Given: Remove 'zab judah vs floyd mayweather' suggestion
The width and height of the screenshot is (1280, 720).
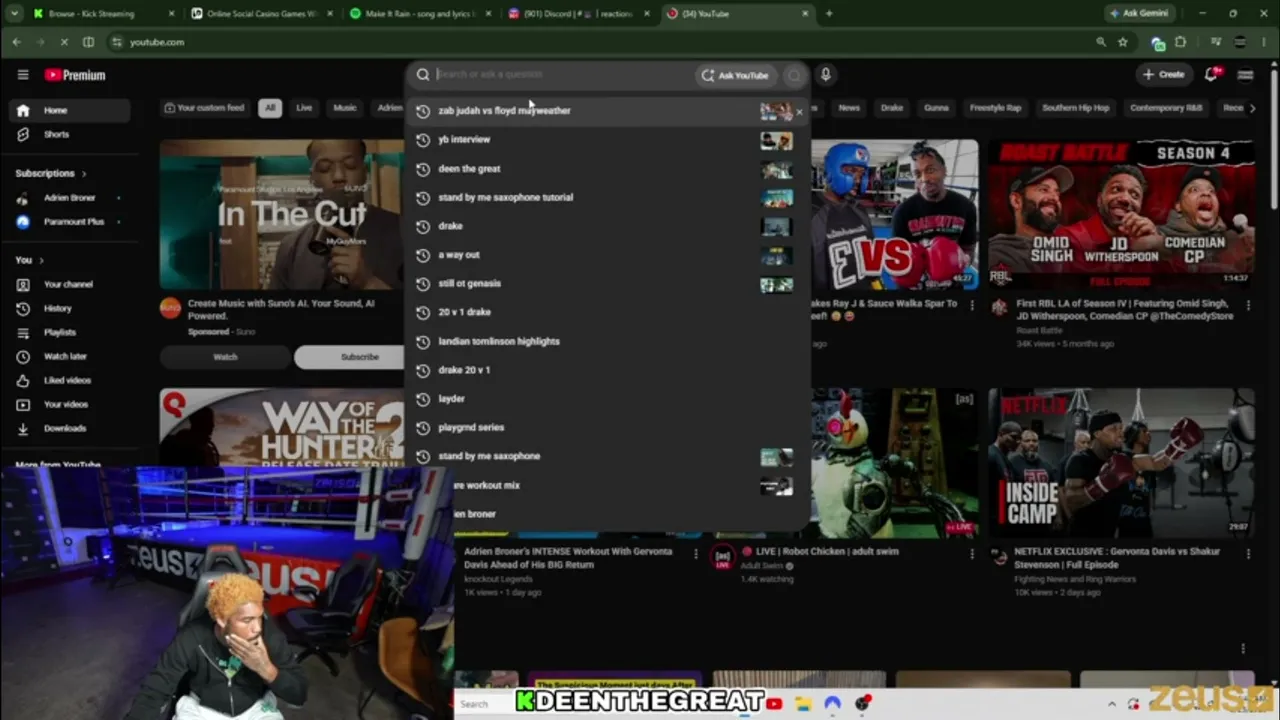Looking at the screenshot, I should click(799, 111).
